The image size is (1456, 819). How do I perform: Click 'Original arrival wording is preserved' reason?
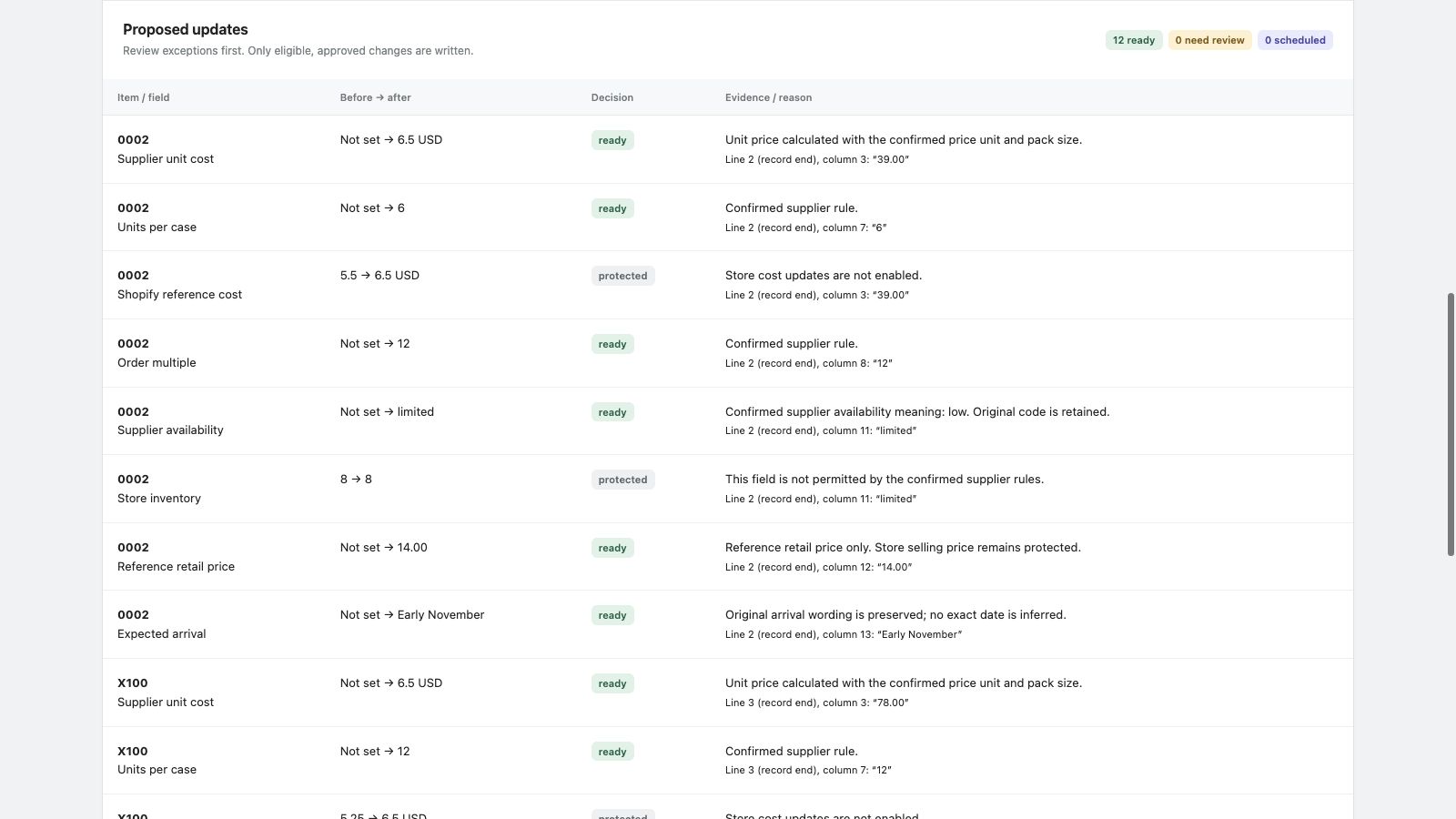click(895, 614)
